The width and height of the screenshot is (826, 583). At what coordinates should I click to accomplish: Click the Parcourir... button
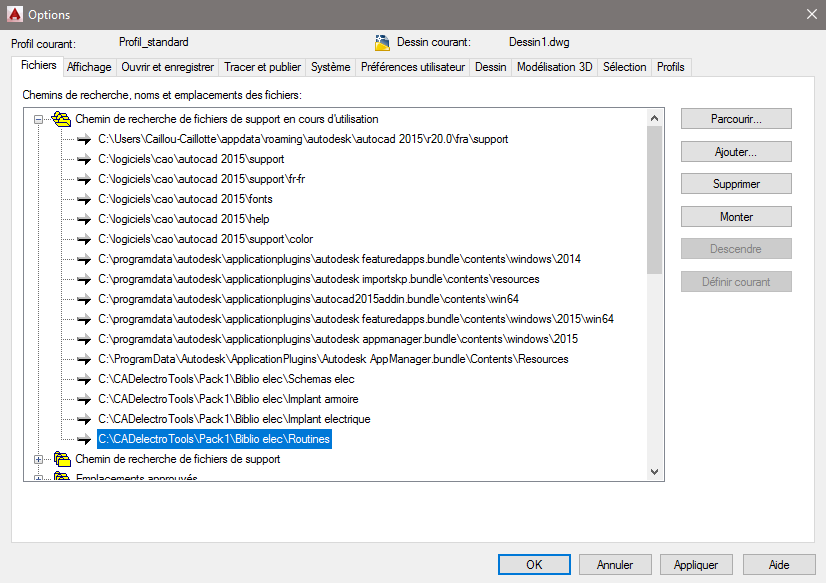click(736, 119)
